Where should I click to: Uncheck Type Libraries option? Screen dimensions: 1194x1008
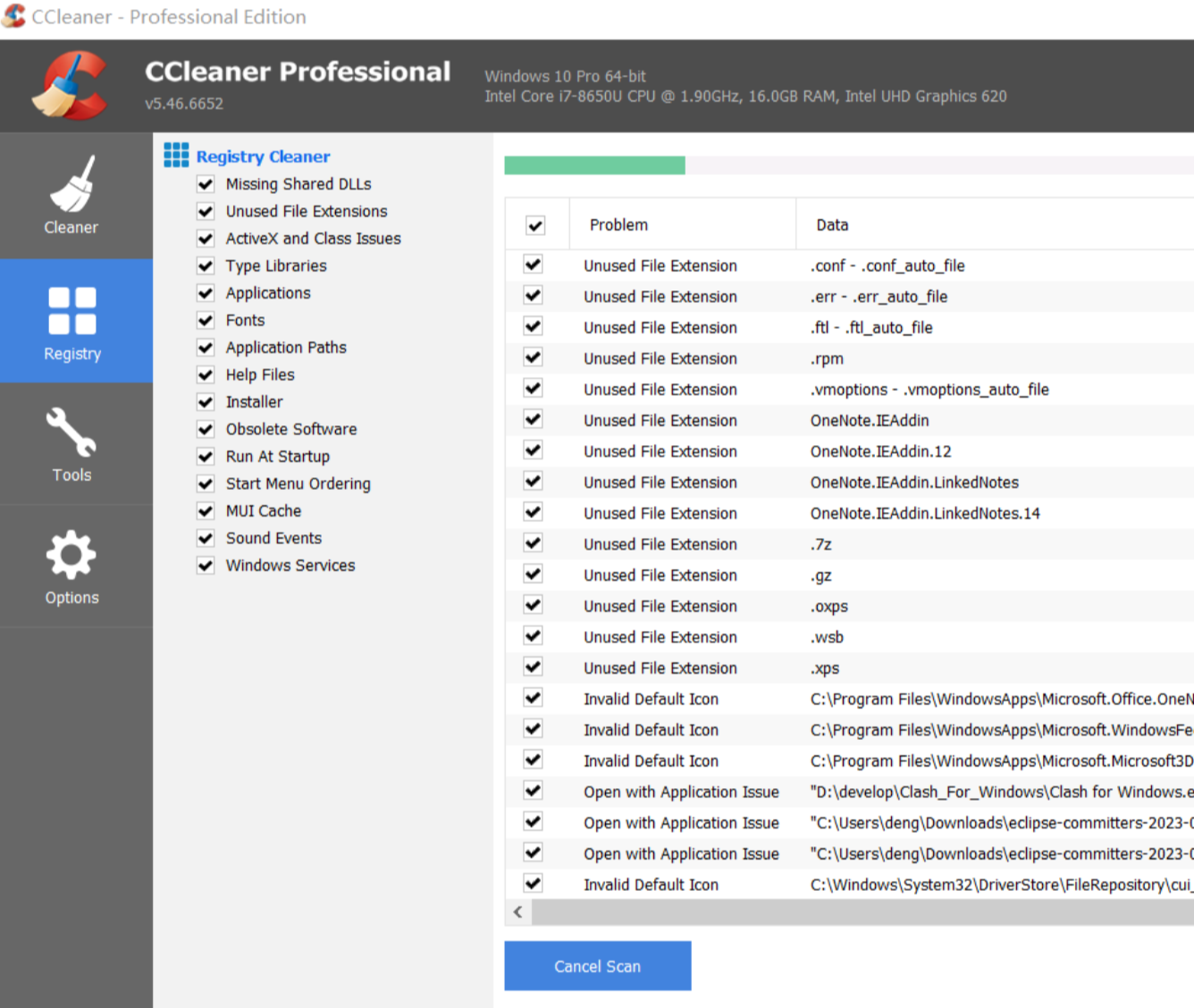pyautogui.click(x=206, y=266)
